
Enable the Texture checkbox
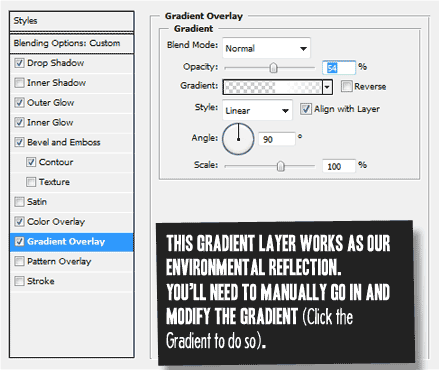(x=31, y=182)
